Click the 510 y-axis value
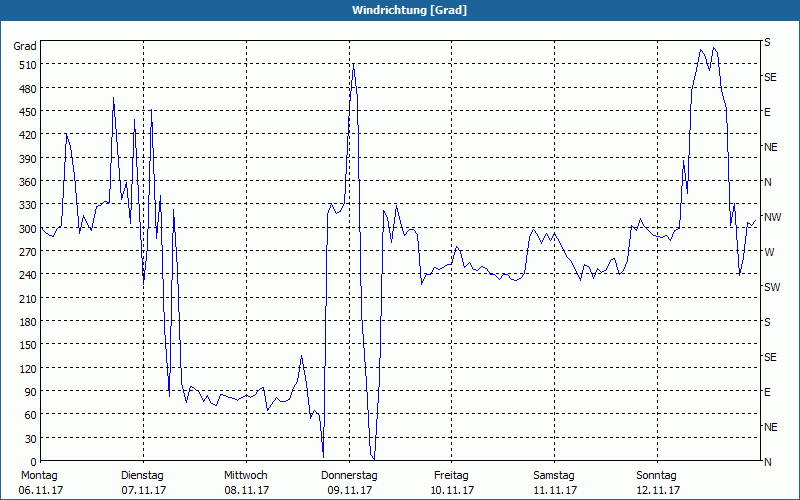The image size is (800, 500). 28,65
